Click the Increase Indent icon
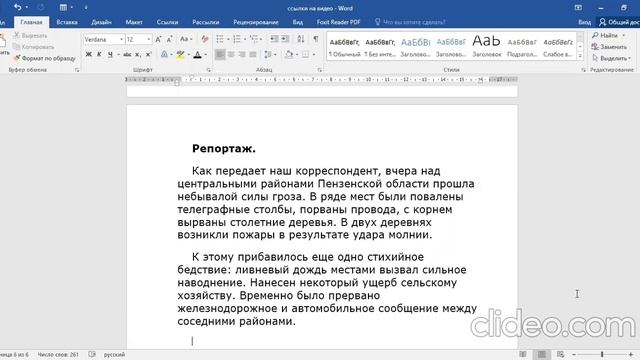This screenshot has height=360, width=640. point(285,39)
